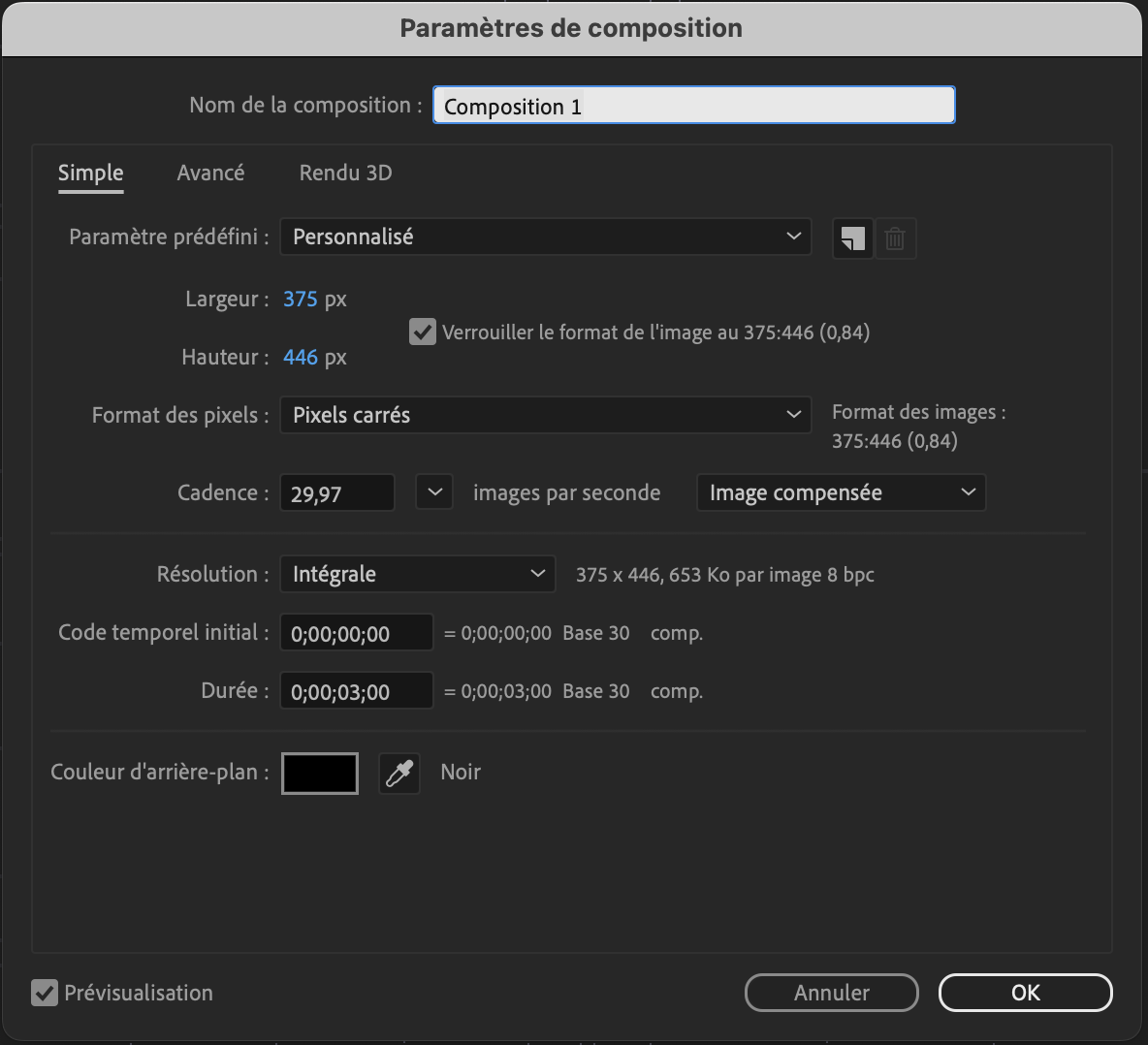Click the Code temporel initial field

coord(357,632)
